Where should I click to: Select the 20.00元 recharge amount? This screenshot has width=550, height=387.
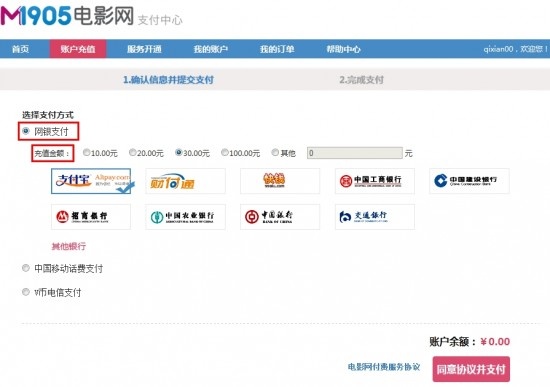[132, 153]
